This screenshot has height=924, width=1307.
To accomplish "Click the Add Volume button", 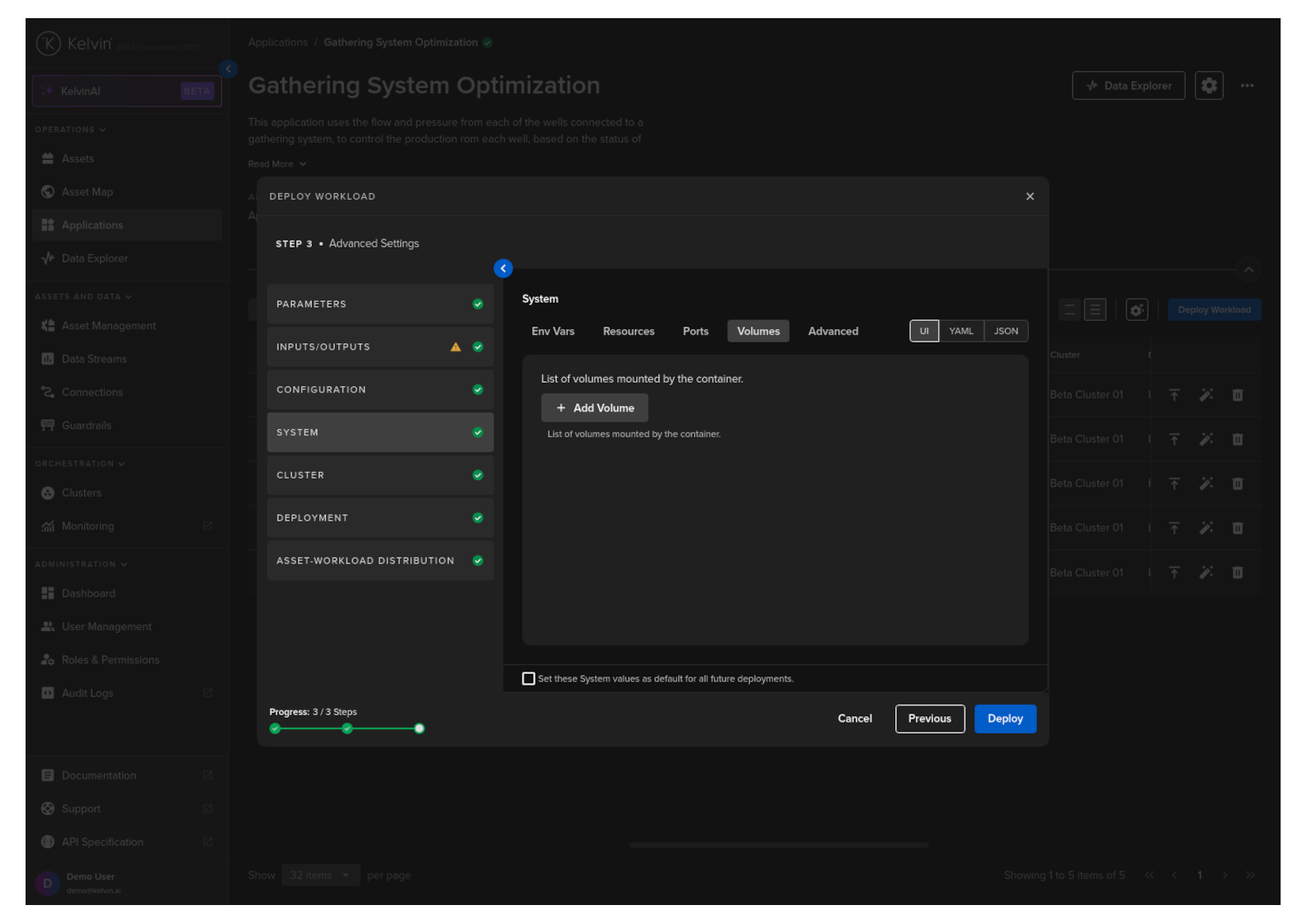I will [594, 408].
